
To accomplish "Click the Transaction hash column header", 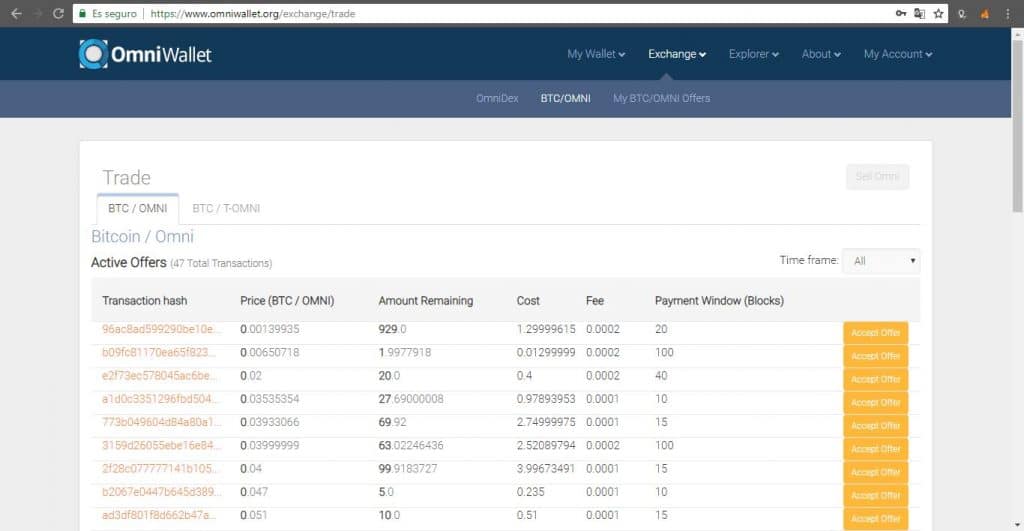I will tap(144, 300).
